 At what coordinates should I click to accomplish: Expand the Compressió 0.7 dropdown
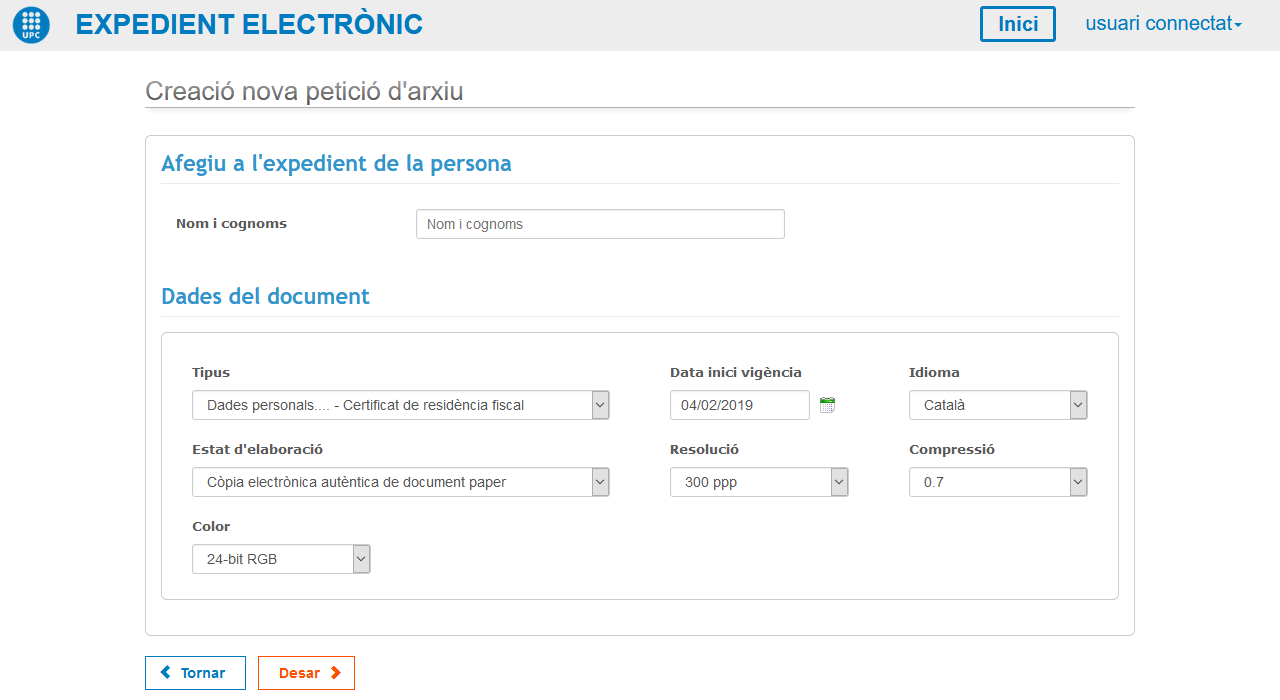[x=997, y=482]
